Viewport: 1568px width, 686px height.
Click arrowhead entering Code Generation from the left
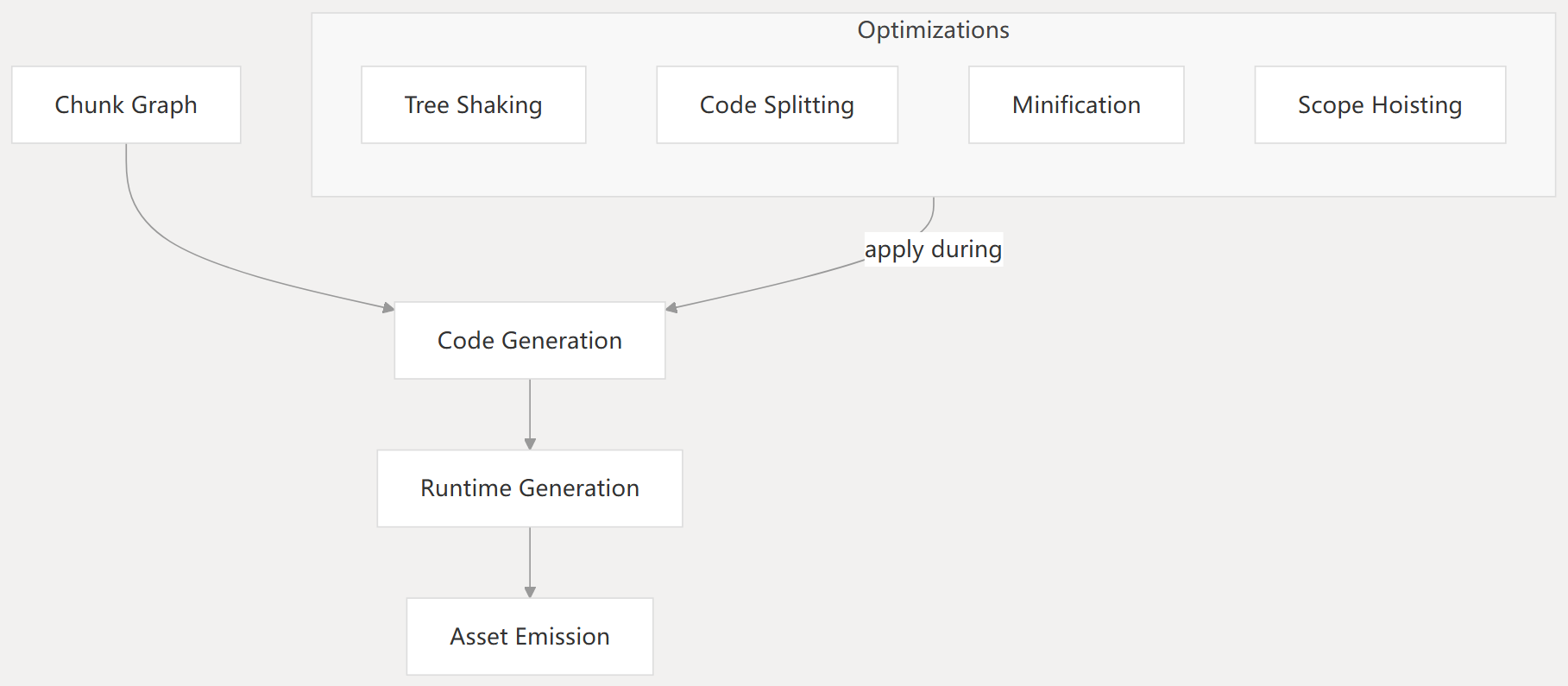pyautogui.click(x=389, y=307)
